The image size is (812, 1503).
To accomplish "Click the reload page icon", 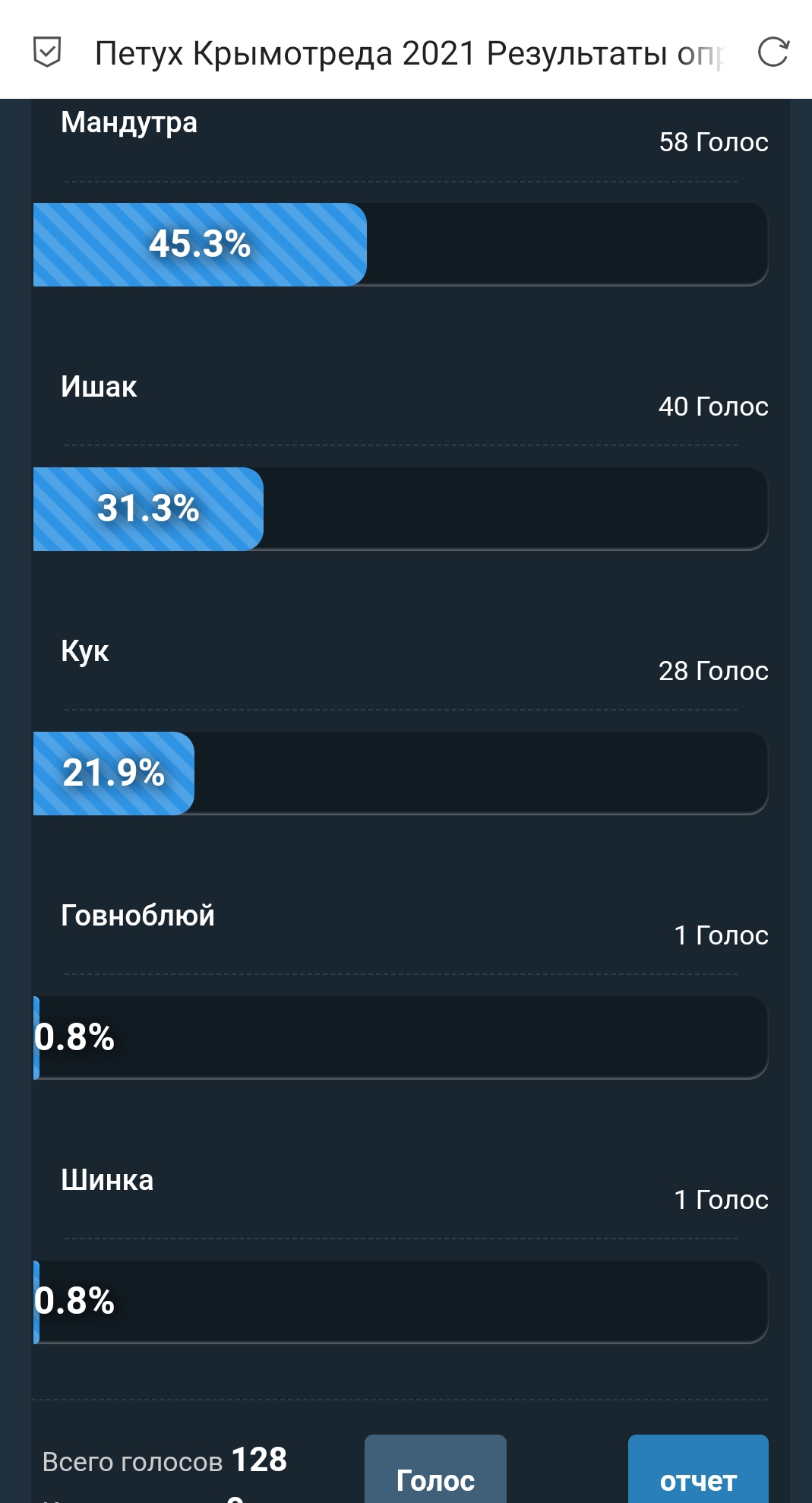I will tap(773, 52).
